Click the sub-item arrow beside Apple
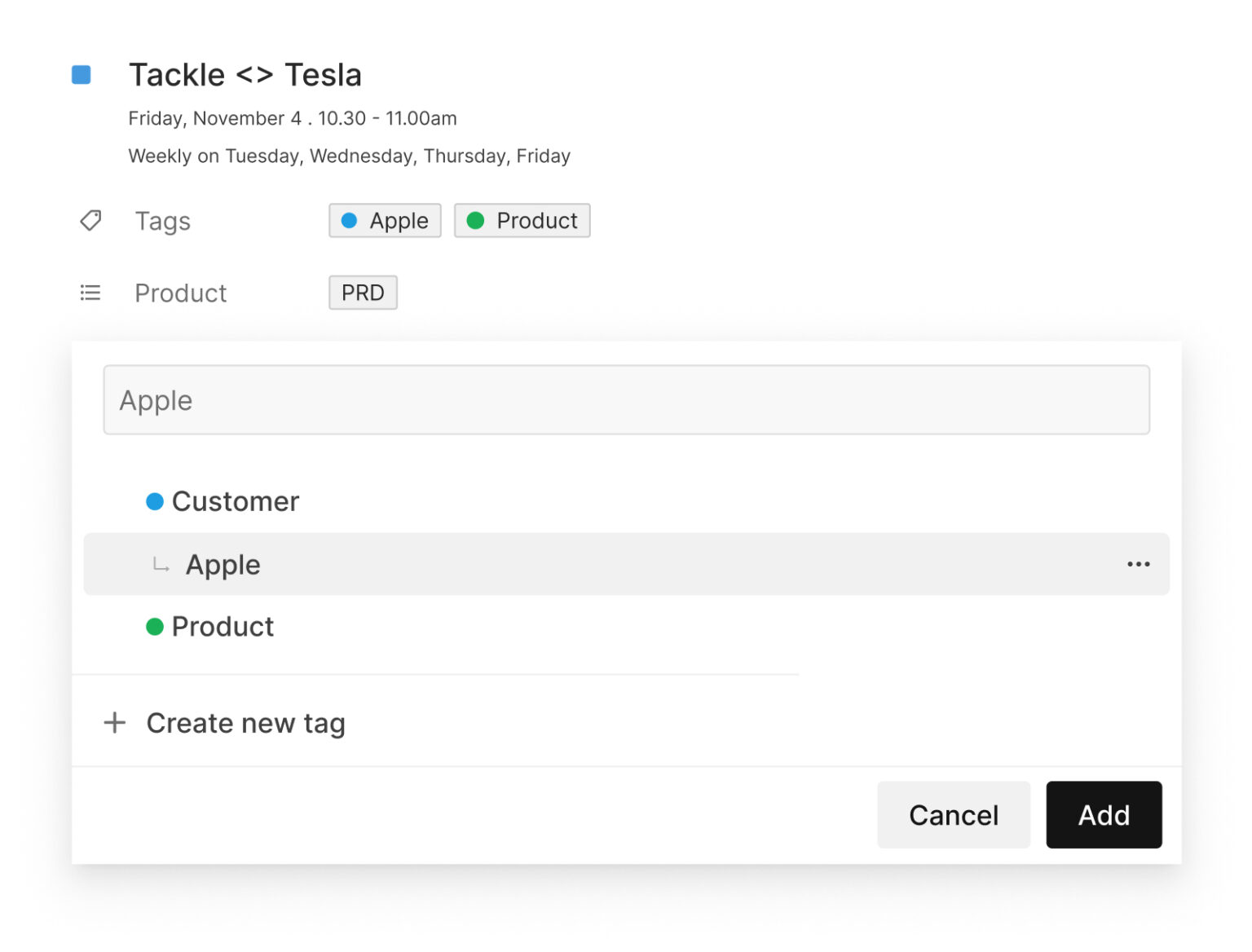This screenshot has height=952, width=1252. coord(160,564)
